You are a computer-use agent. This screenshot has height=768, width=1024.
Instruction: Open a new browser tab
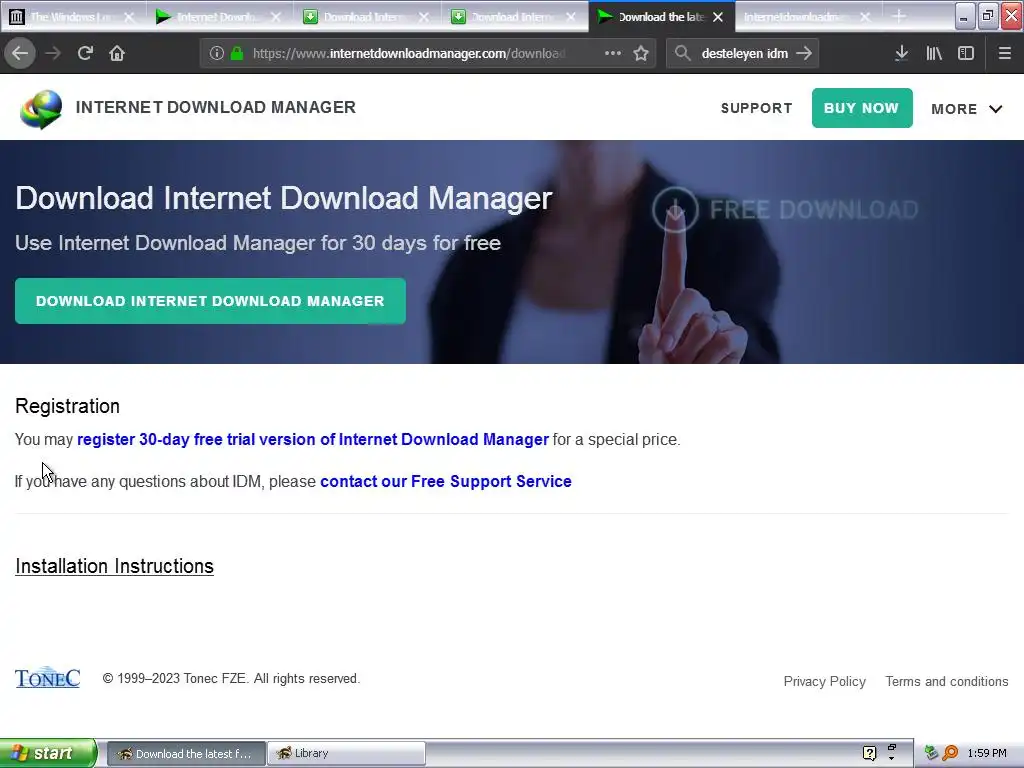click(899, 17)
